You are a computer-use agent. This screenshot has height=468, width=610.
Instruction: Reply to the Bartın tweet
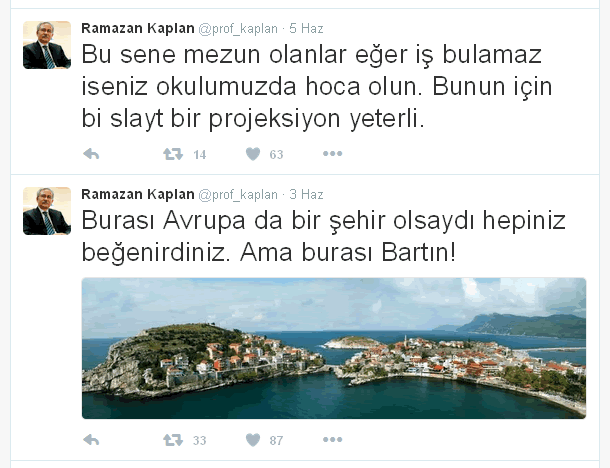(91, 440)
